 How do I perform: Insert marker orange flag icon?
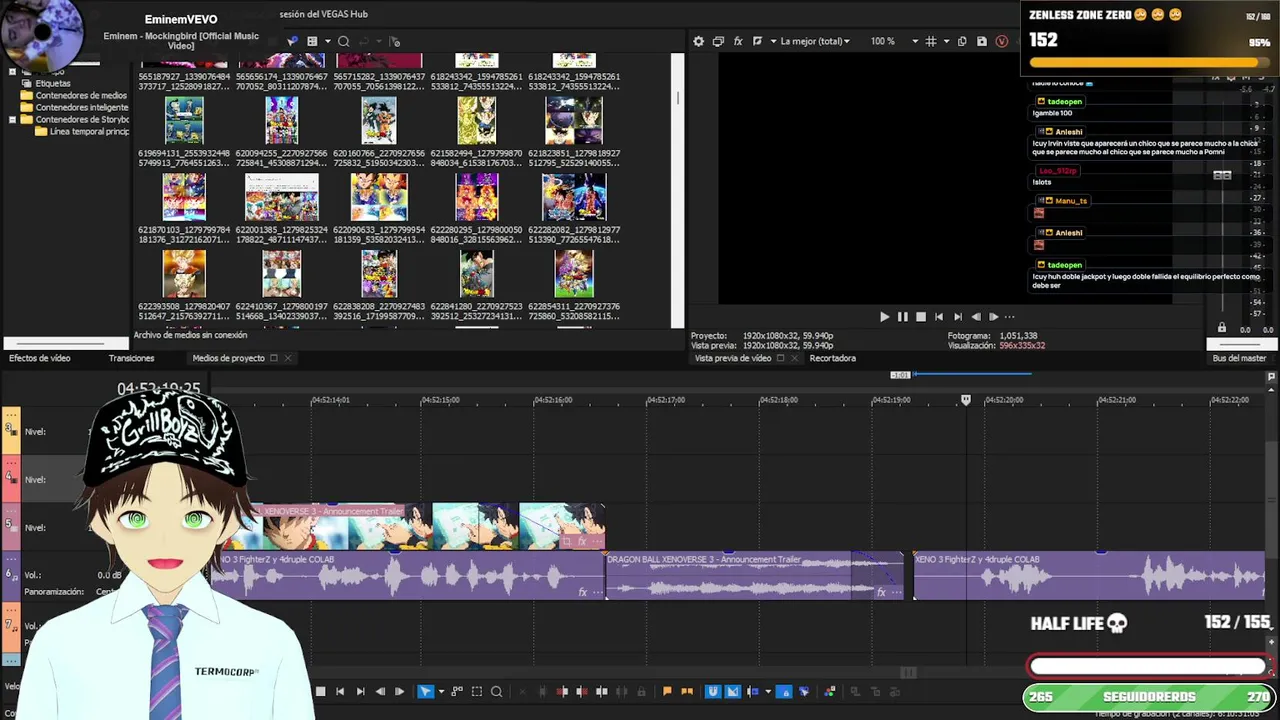(x=667, y=691)
